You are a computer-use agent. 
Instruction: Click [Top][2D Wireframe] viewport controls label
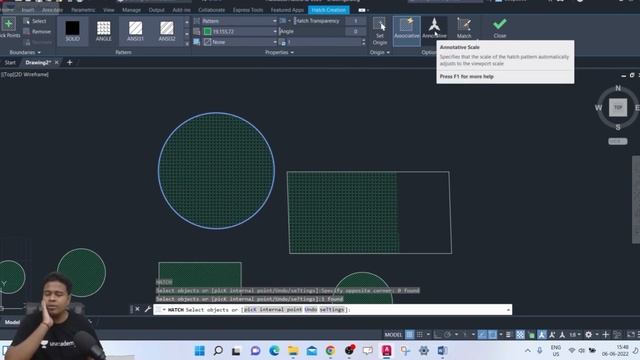tap(25, 74)
